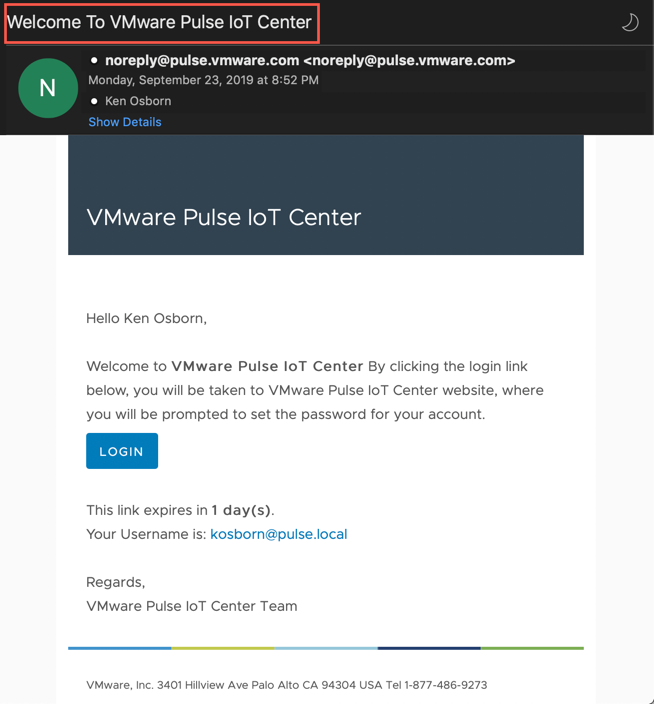The width and height of the screenshot is (654, 704).
Task: Click the "Hello Ken Osborn" greeting line
Action: tap(146, 318)
